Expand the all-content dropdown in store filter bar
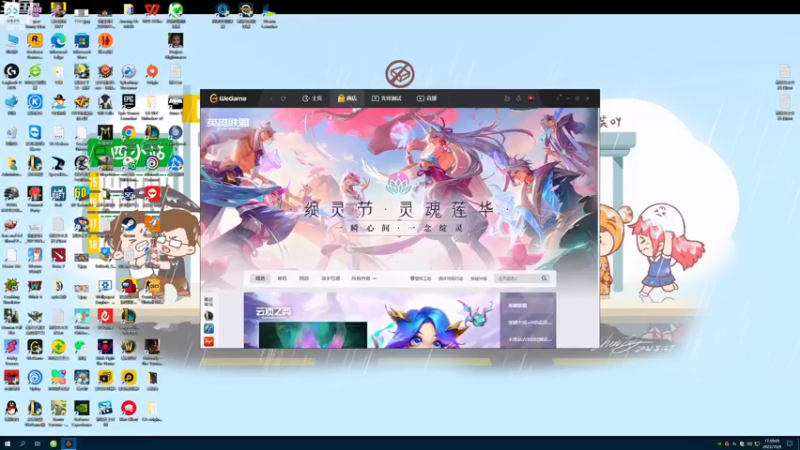The width and height of the screenshot is (800, 450). coord(364,279)
